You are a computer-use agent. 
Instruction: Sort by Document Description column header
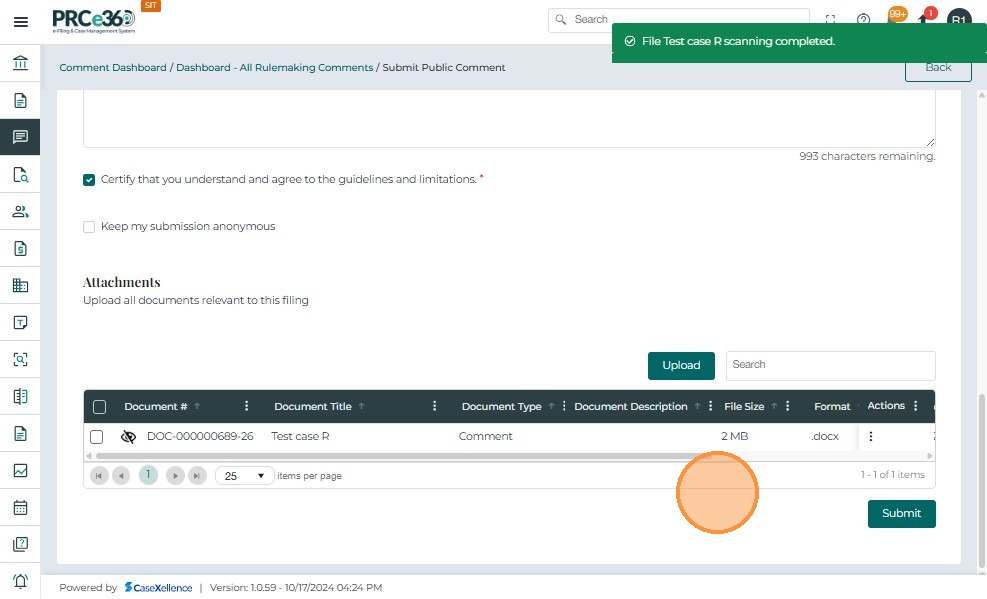pyautogui.click(x=631, y=406)
